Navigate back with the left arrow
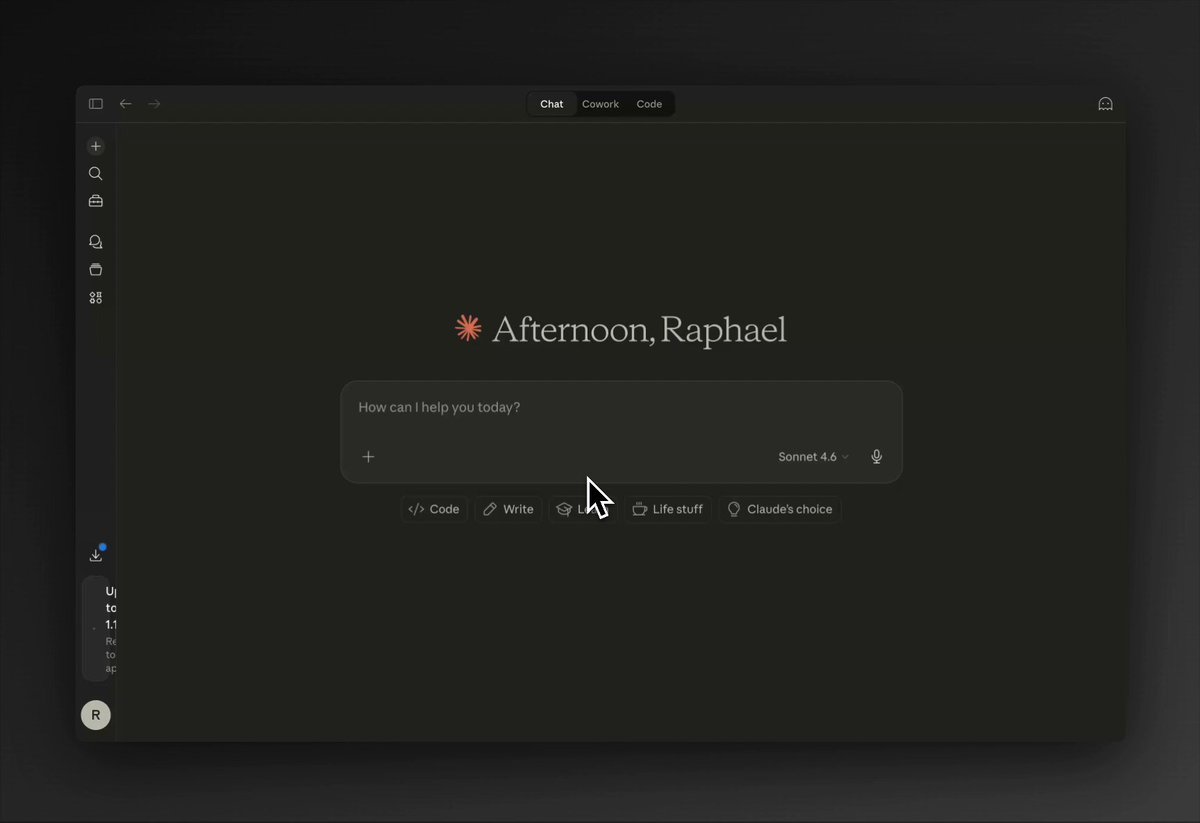 (x=125, y=103)
